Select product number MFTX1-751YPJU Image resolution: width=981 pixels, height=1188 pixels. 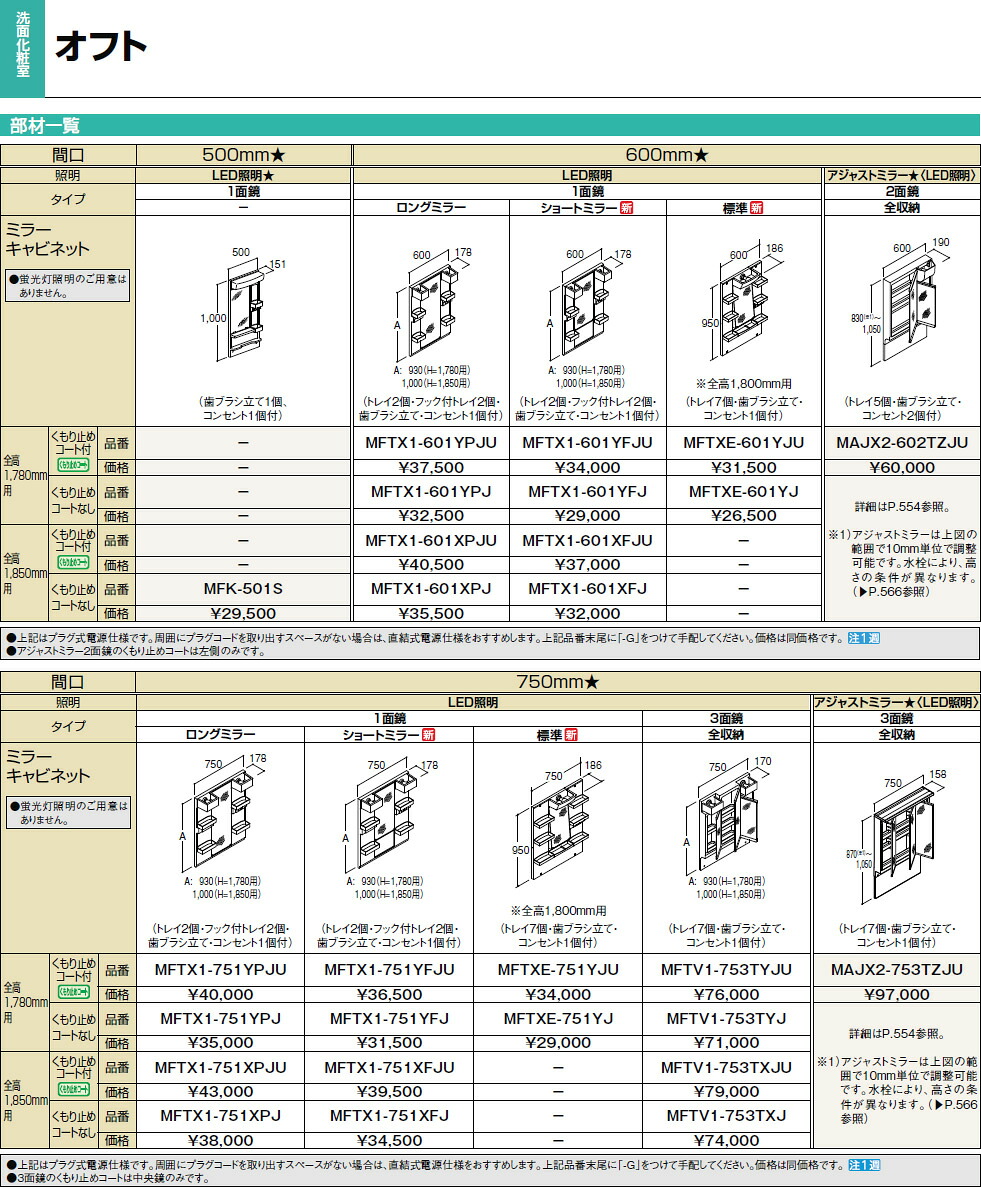coord(220,970)
